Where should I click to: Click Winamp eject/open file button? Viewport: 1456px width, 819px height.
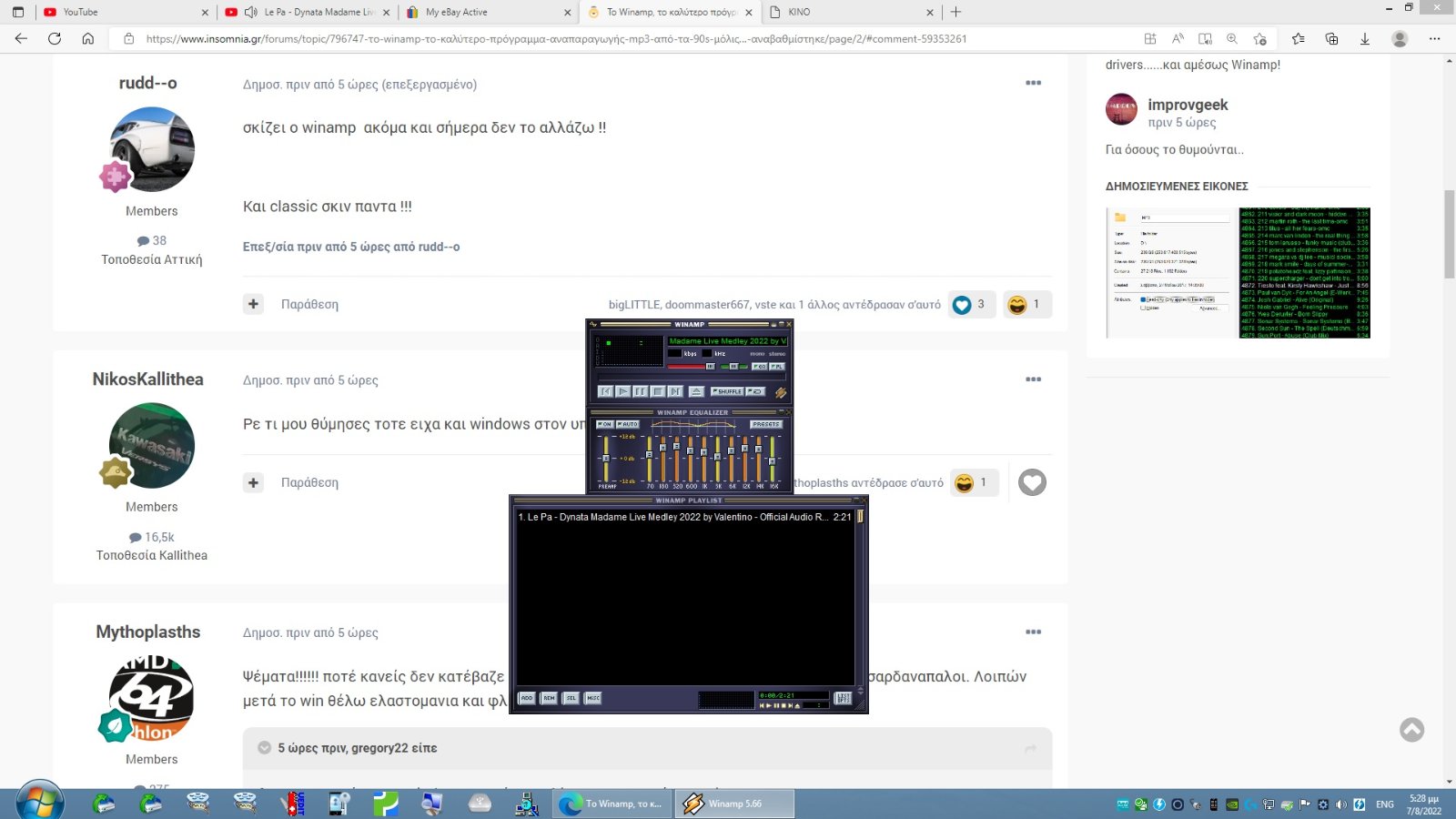coord(696,391)
